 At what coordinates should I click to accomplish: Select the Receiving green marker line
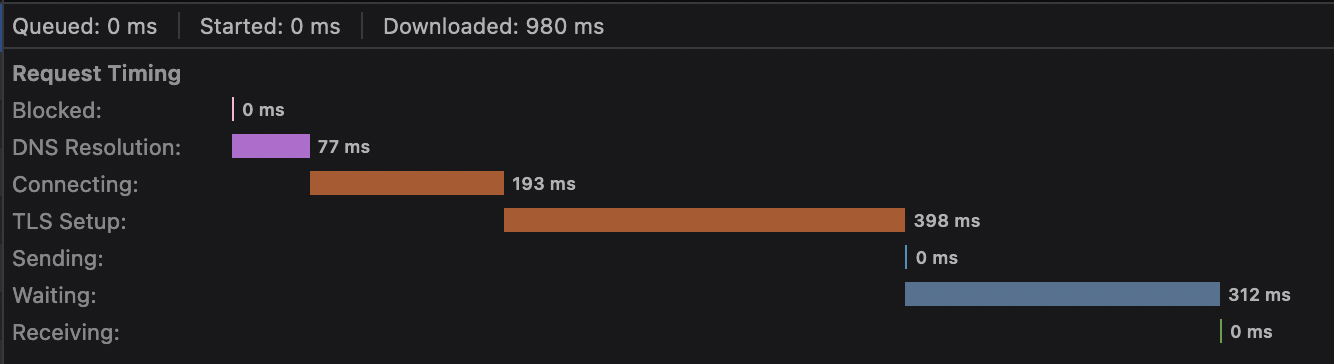(1221, 331)
